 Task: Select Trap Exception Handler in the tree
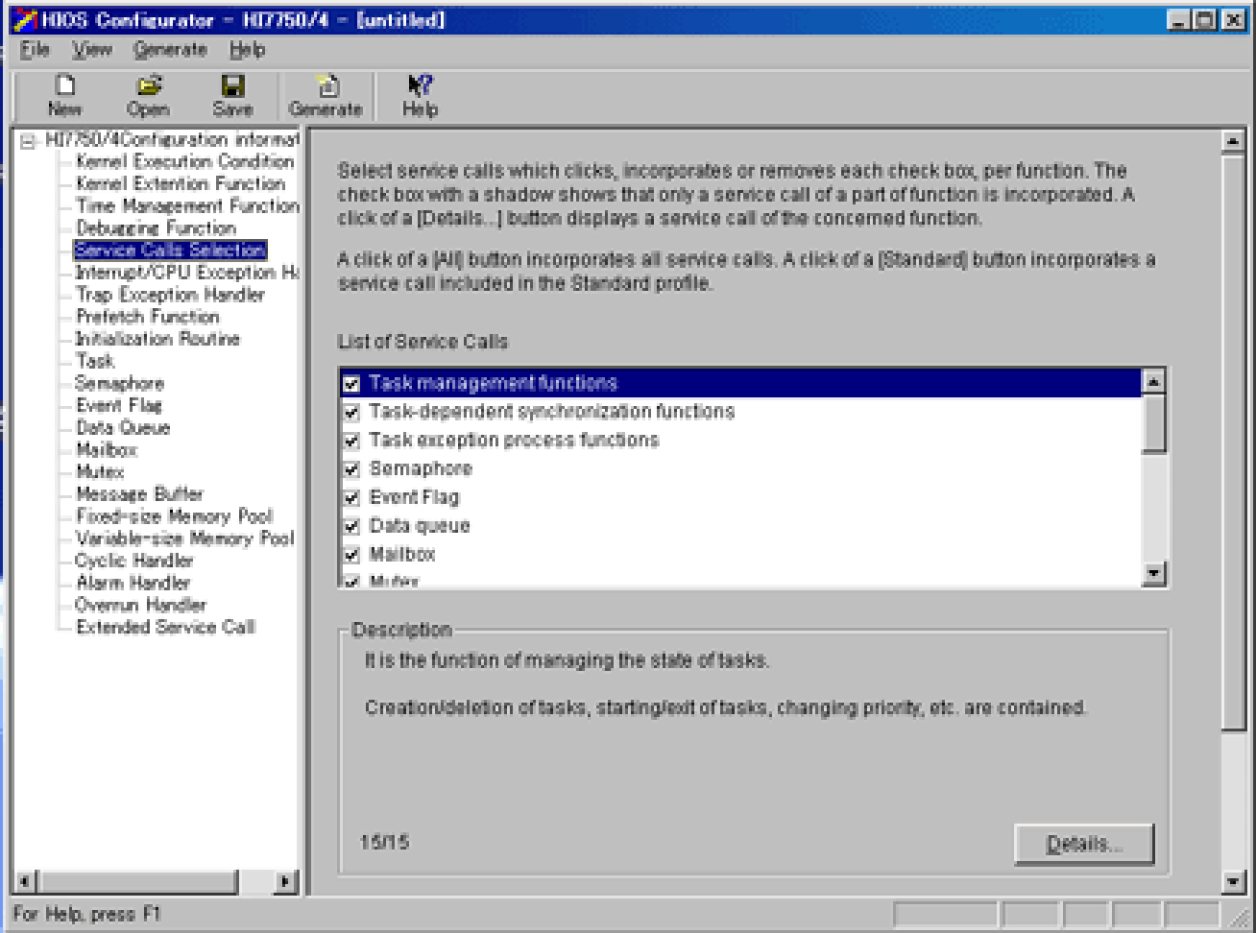click(170, 295)
